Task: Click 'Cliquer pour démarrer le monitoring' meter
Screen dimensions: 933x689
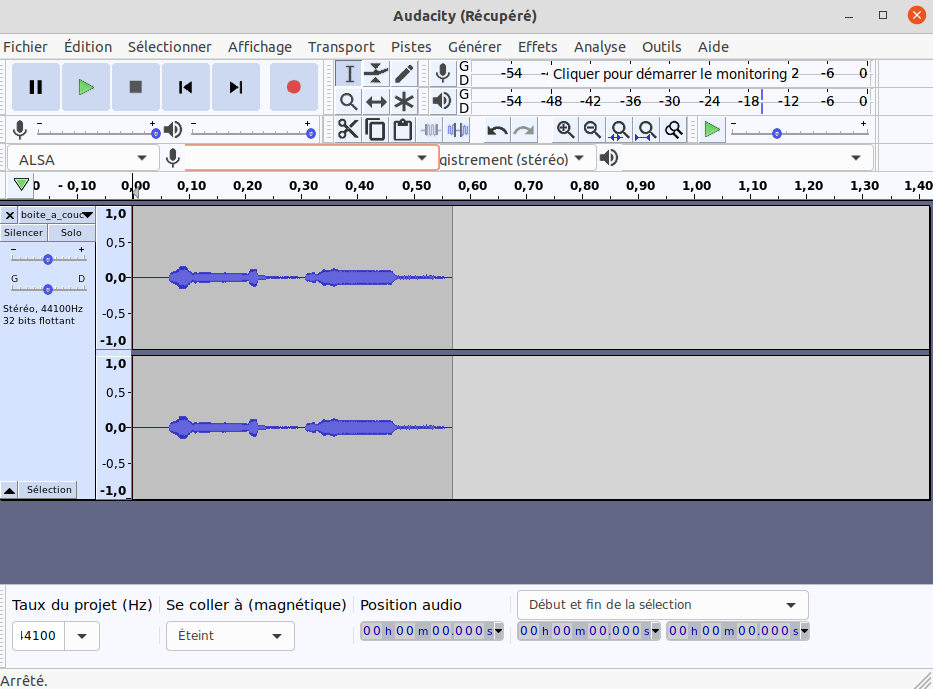Action: pos(670,74)
